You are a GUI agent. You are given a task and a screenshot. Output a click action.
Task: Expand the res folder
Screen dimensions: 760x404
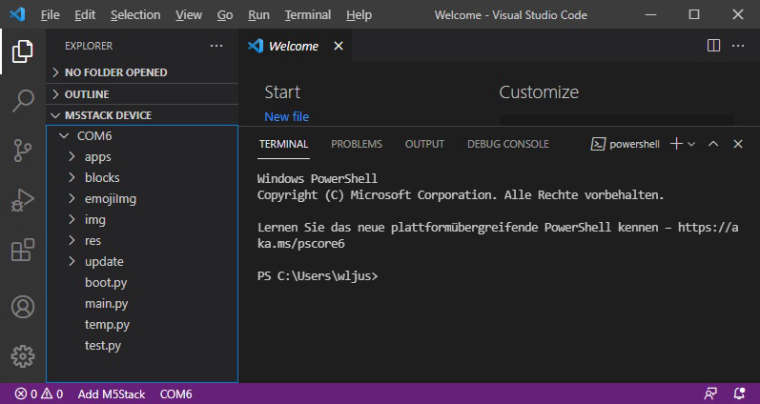[x=142, y=241]
